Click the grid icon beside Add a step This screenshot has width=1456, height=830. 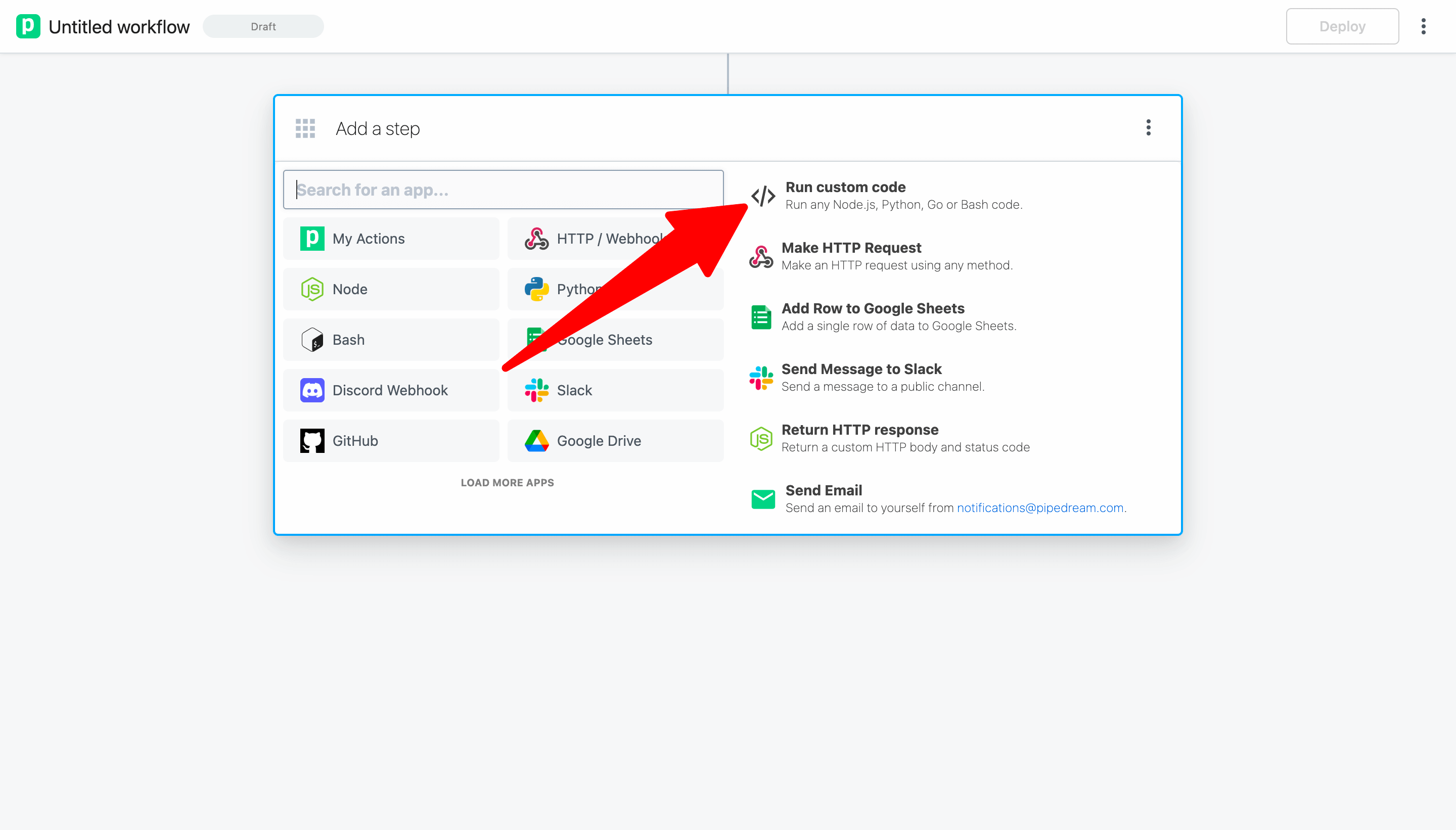[305, 128]
